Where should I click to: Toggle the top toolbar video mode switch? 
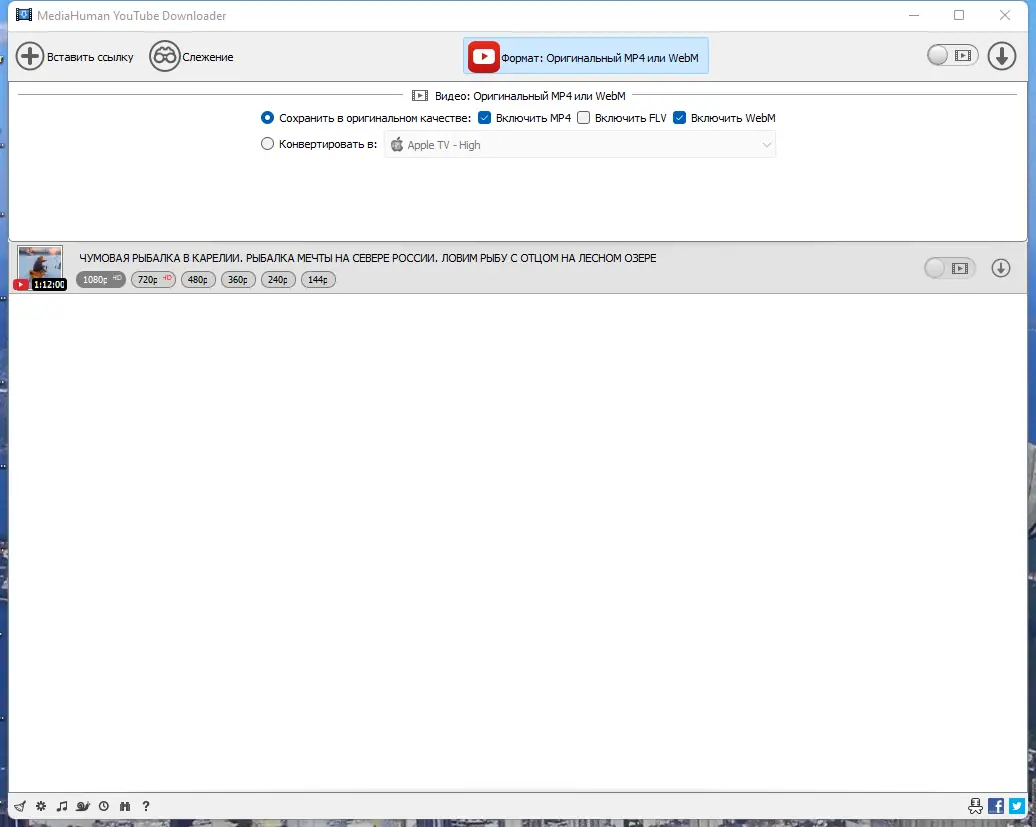tap(951, 55)
